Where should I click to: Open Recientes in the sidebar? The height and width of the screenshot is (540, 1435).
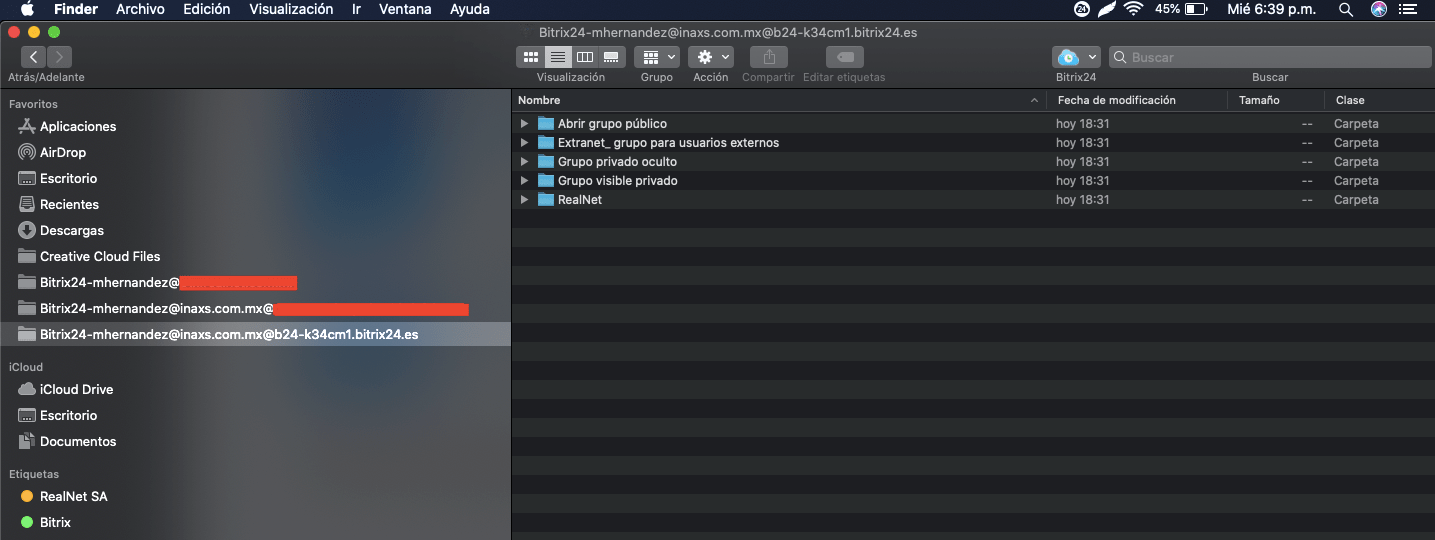pos(69,205)
